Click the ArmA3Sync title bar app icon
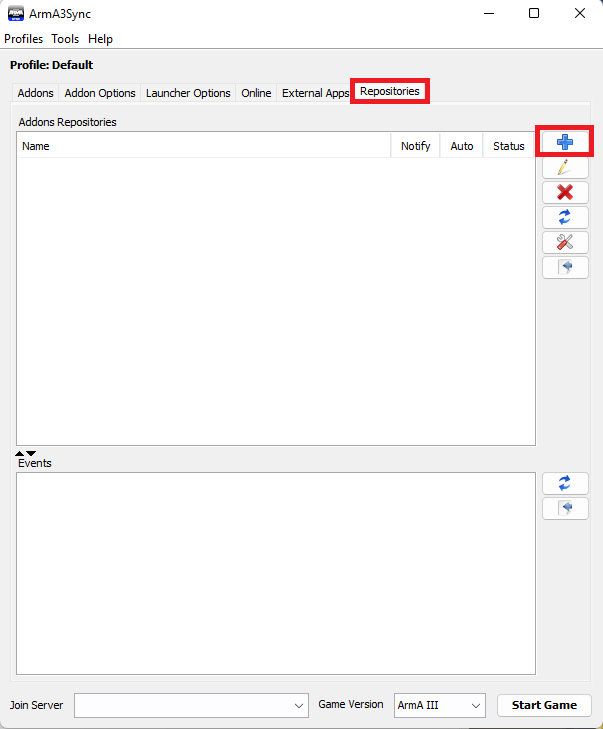This screenshot has width=603, height=729. point(16,13)
